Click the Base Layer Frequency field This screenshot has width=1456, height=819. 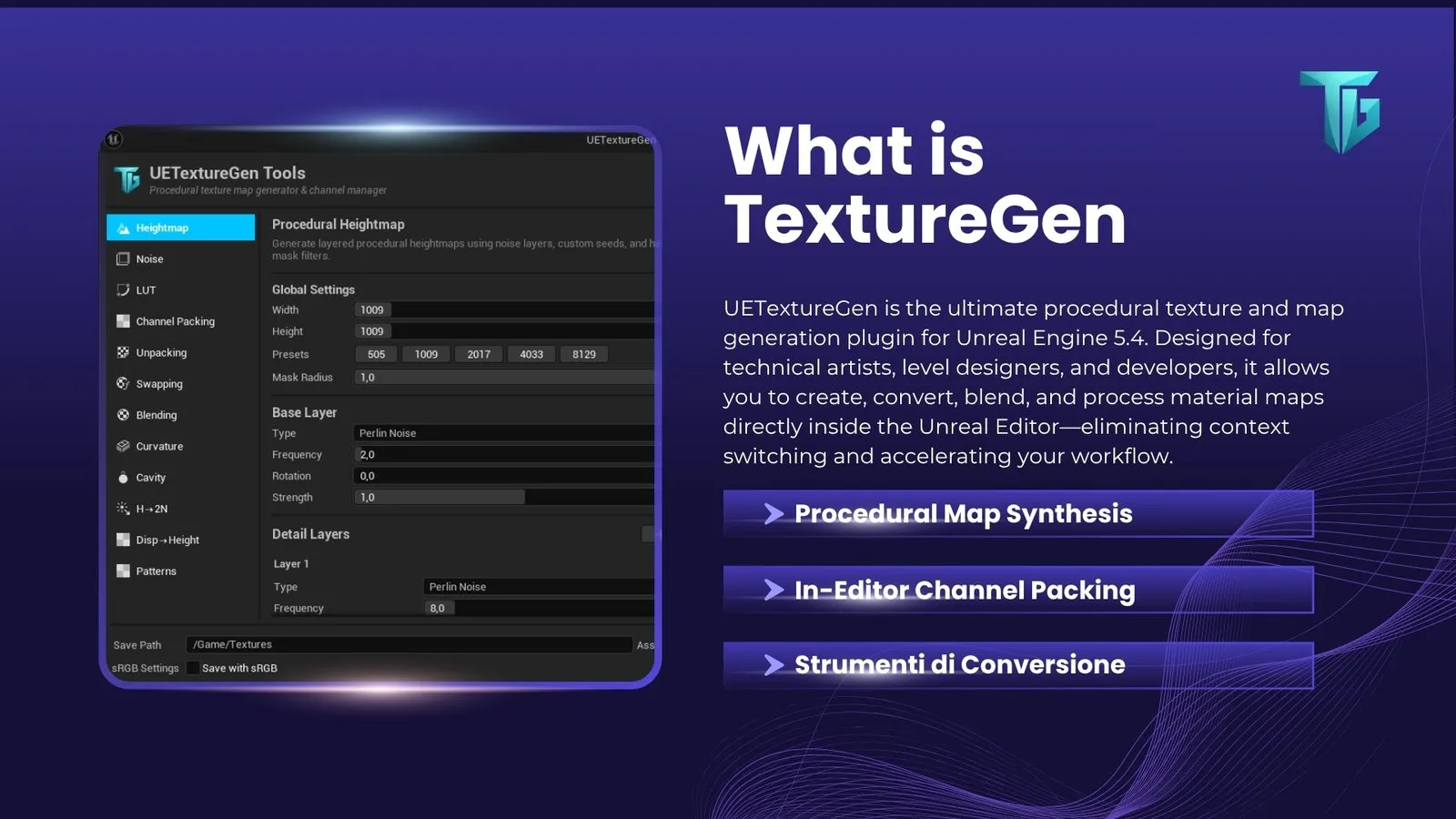coord(504,455)
